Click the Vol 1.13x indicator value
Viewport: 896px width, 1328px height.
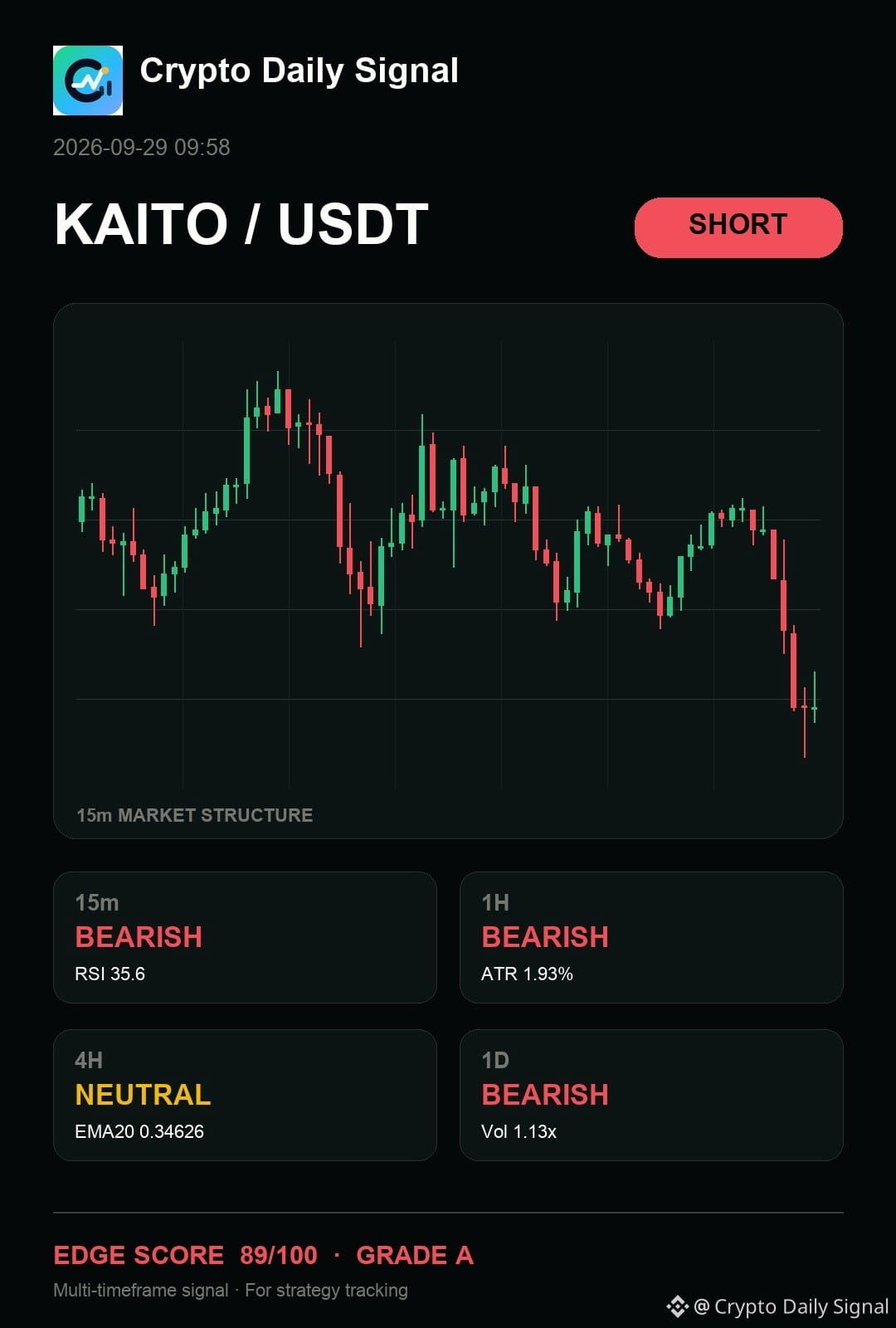tap(519, 1131)
